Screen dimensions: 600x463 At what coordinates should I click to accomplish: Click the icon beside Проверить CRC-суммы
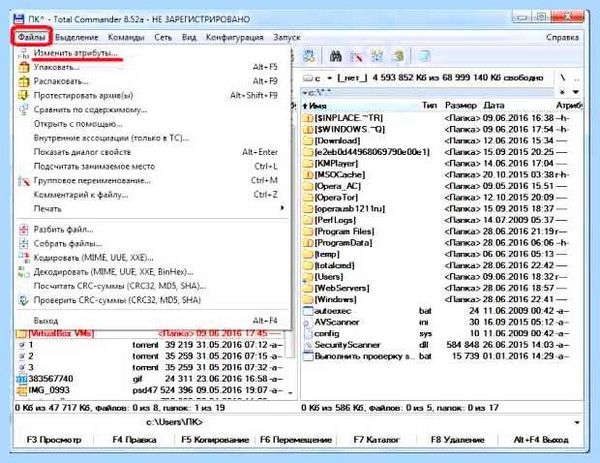click(x=24, y=300)
